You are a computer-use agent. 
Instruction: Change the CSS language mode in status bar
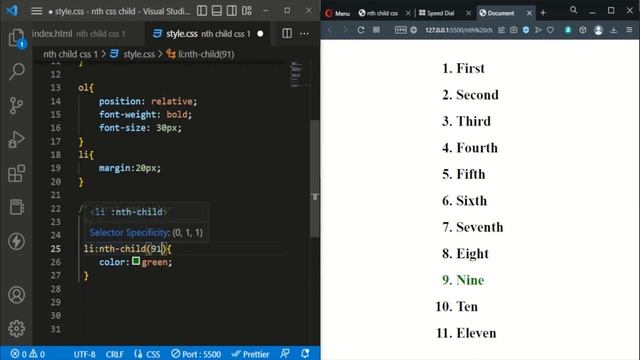coord(147,353)
